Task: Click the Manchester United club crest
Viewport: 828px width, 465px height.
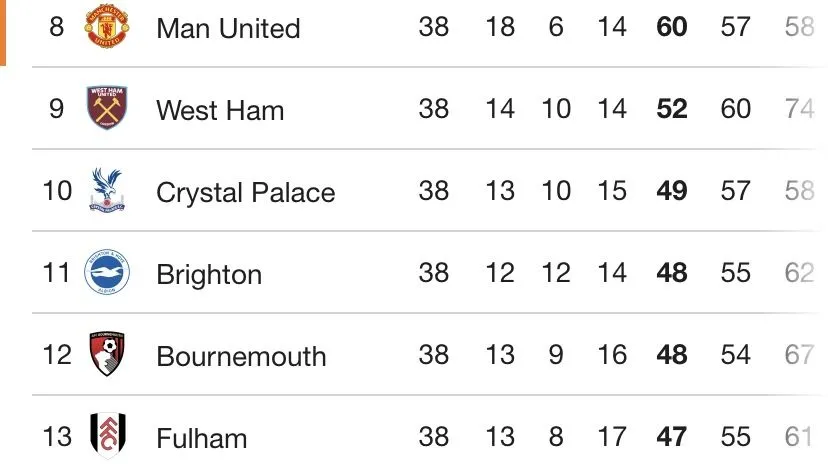Action: [x=106, y=27]
